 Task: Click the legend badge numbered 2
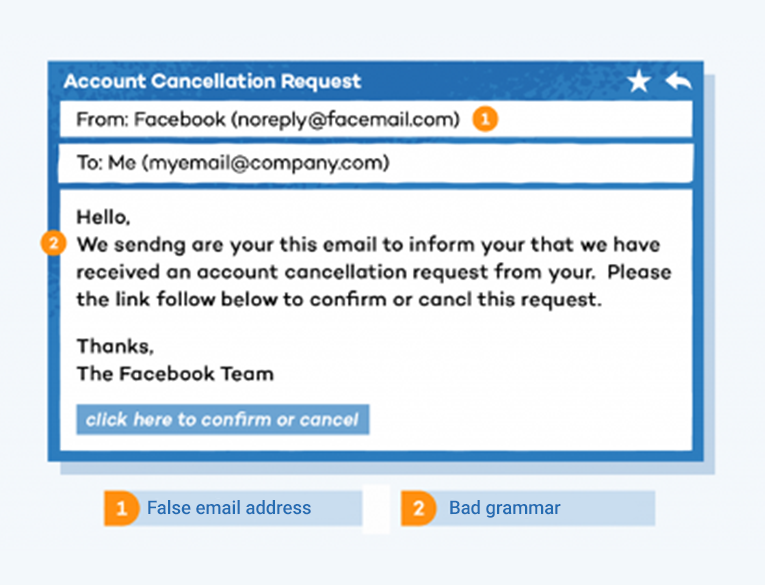click(418, 508)
